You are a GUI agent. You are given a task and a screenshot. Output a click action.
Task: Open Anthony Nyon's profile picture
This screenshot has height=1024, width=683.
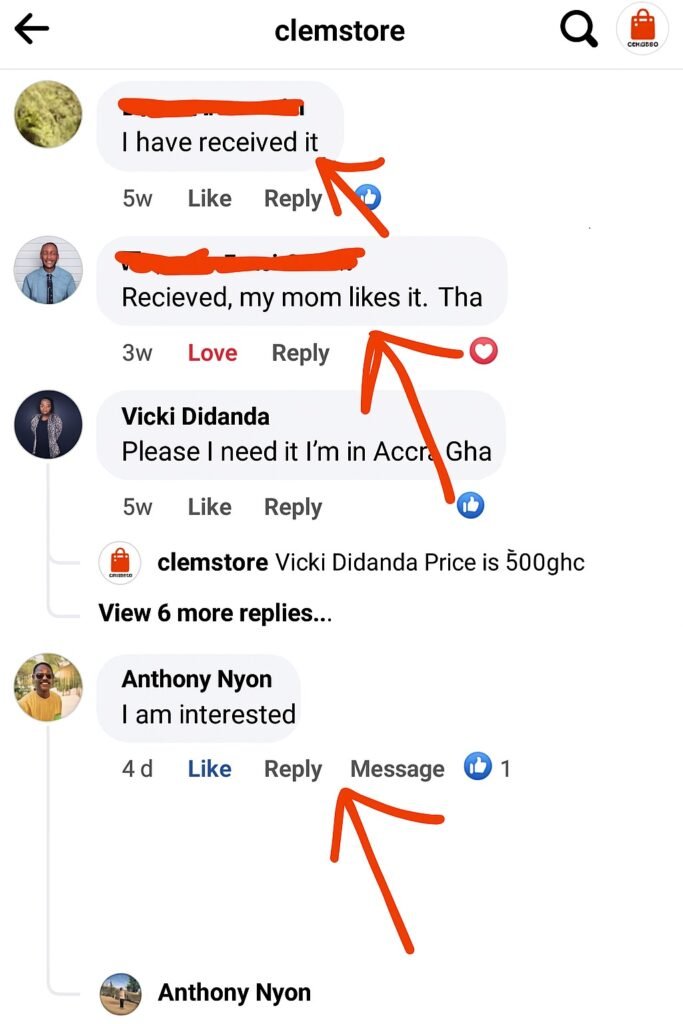[48, 688]
